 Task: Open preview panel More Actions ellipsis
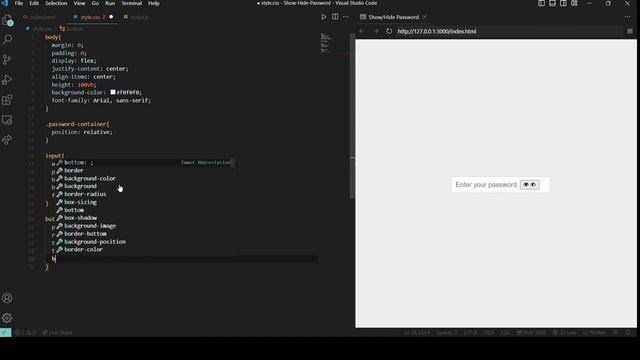[x=627, y=17]
